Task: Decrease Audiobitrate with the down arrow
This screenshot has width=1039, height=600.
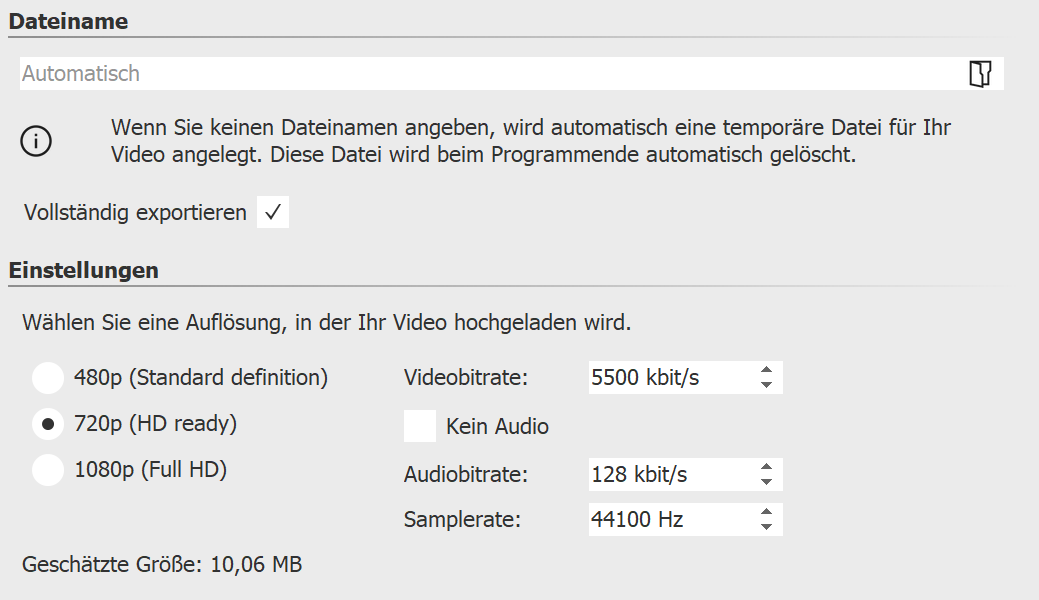Action: [x=766, y=481]
